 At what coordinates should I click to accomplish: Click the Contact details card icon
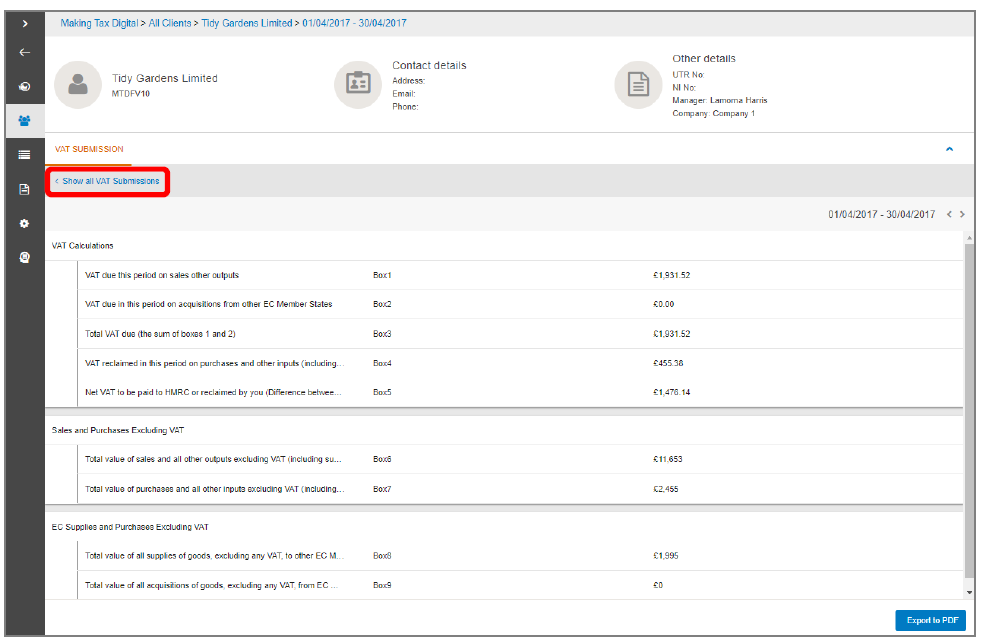(x=358, y=85)
